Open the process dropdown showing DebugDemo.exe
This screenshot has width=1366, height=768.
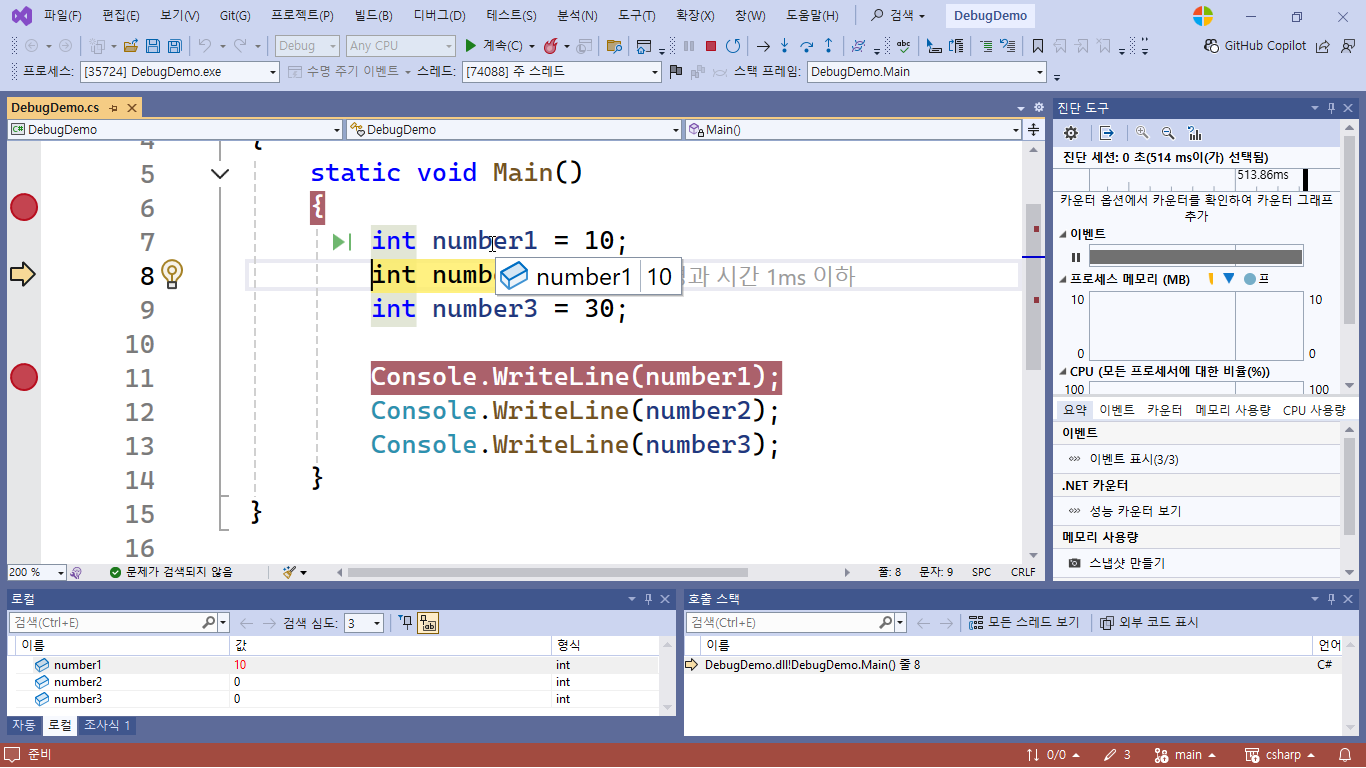pos(180,72)
